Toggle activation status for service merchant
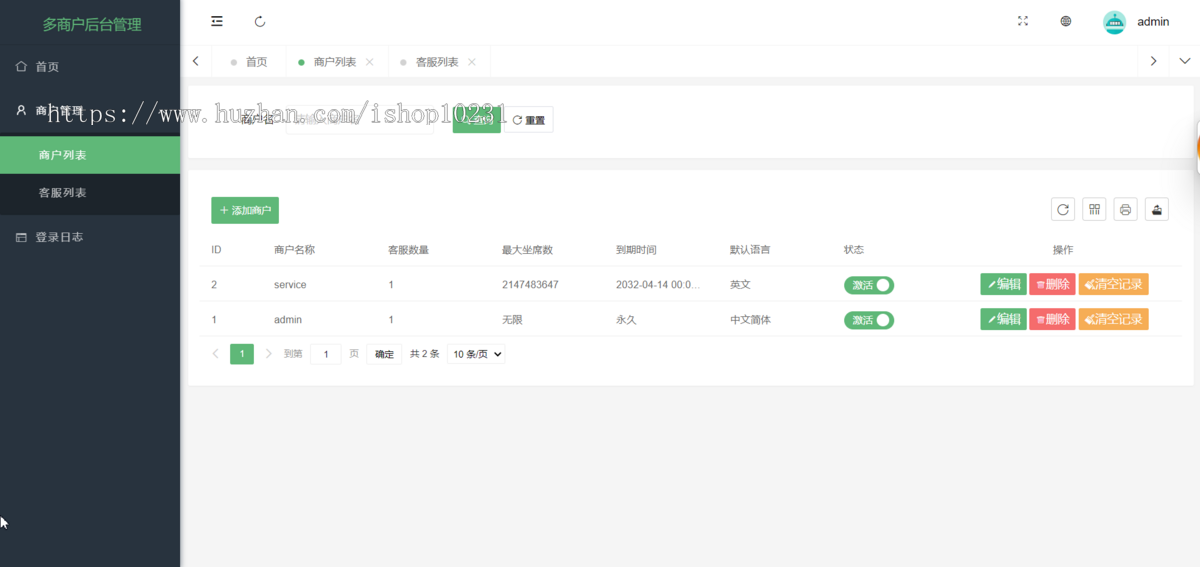The height and width of the screenshot is (567, 1200). coord(869,285)
